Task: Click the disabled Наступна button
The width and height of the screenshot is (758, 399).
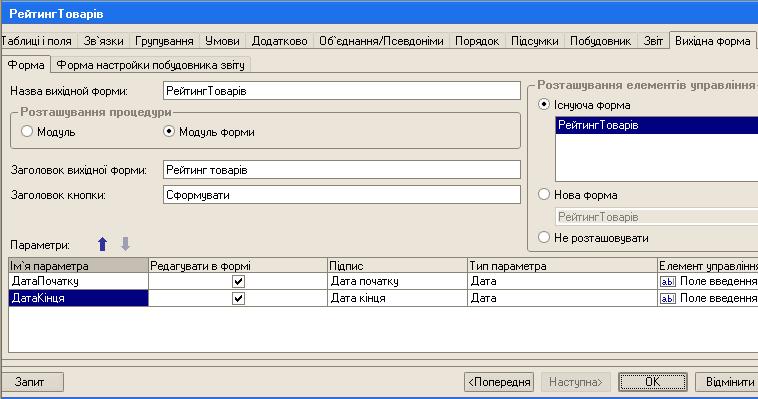Action: (575, 382)
